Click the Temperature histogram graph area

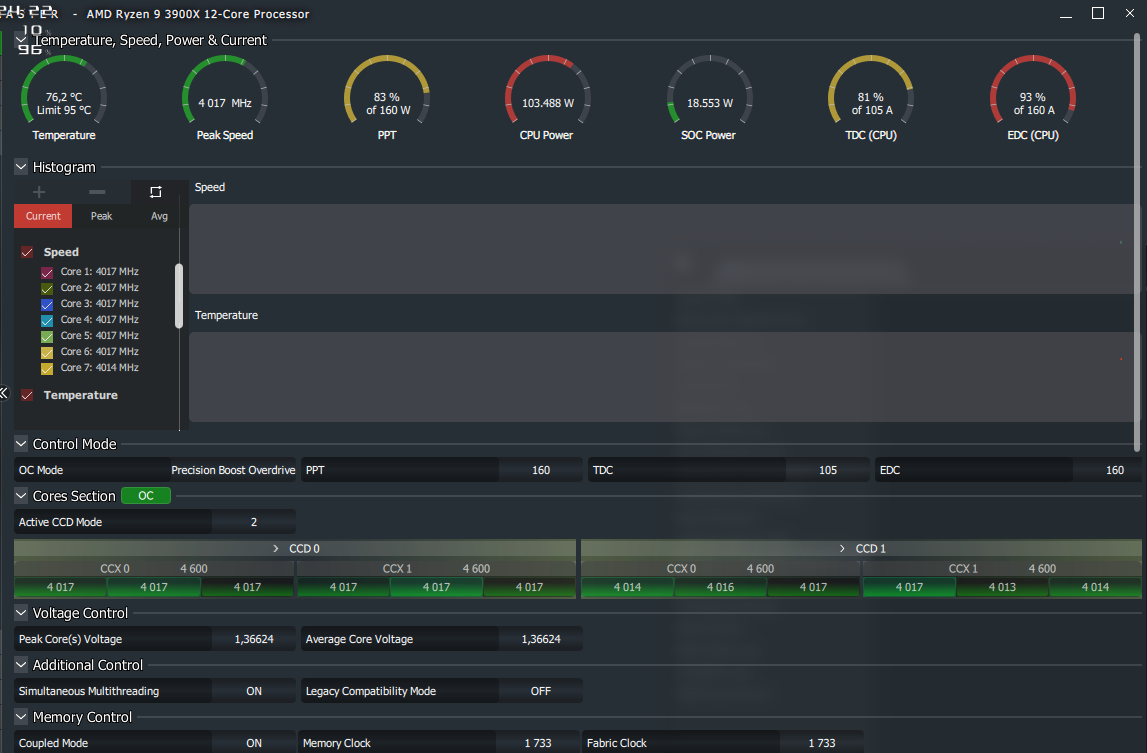click(x=662, y=377)
